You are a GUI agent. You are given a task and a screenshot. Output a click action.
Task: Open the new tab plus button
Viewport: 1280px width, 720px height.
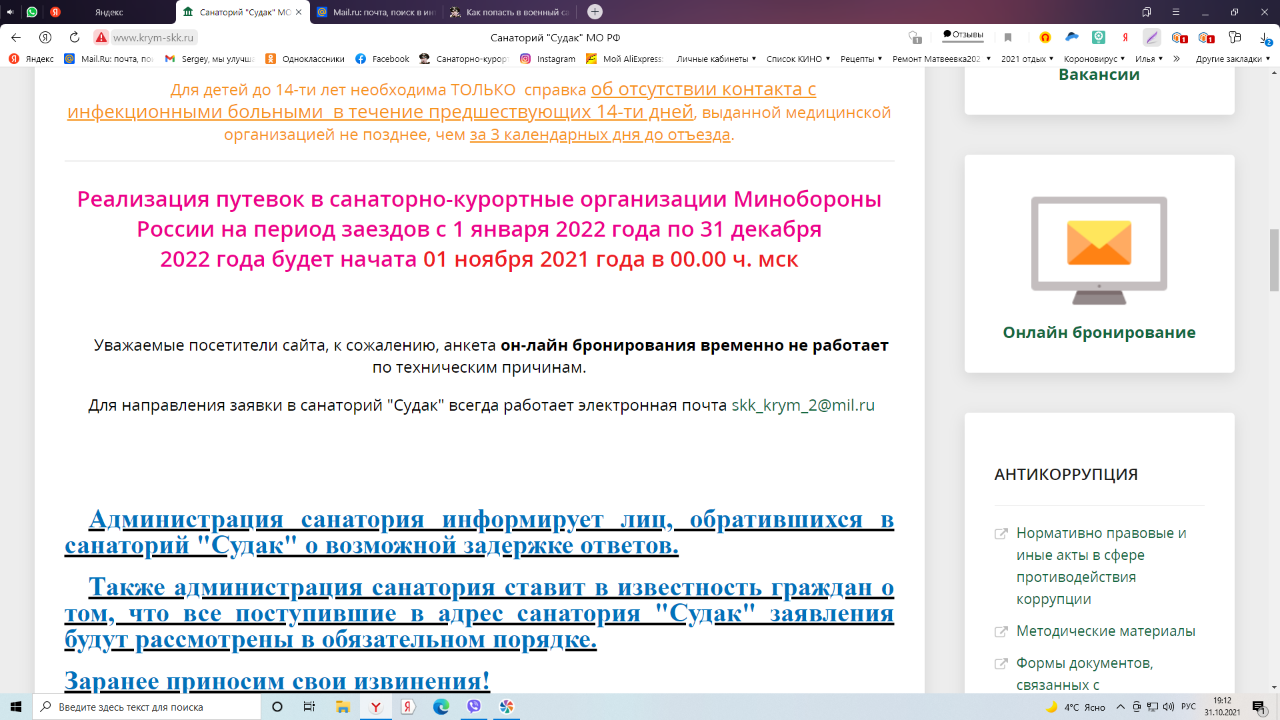[595, 12]
